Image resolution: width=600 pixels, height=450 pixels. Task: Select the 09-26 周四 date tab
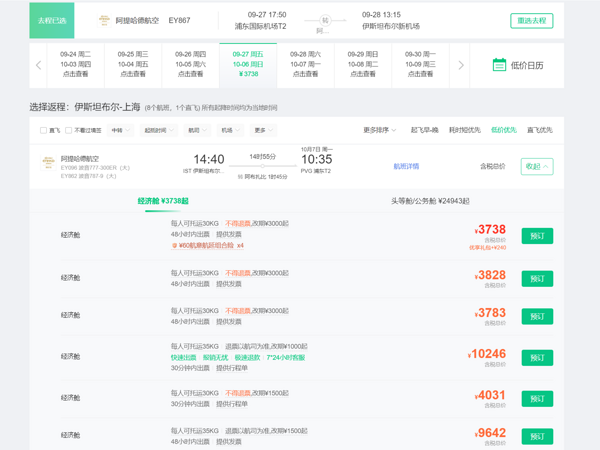coord(190,65)
